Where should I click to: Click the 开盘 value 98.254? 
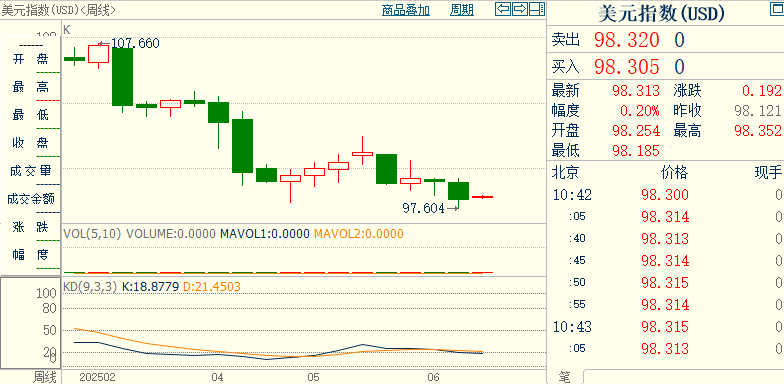point(636,131)
